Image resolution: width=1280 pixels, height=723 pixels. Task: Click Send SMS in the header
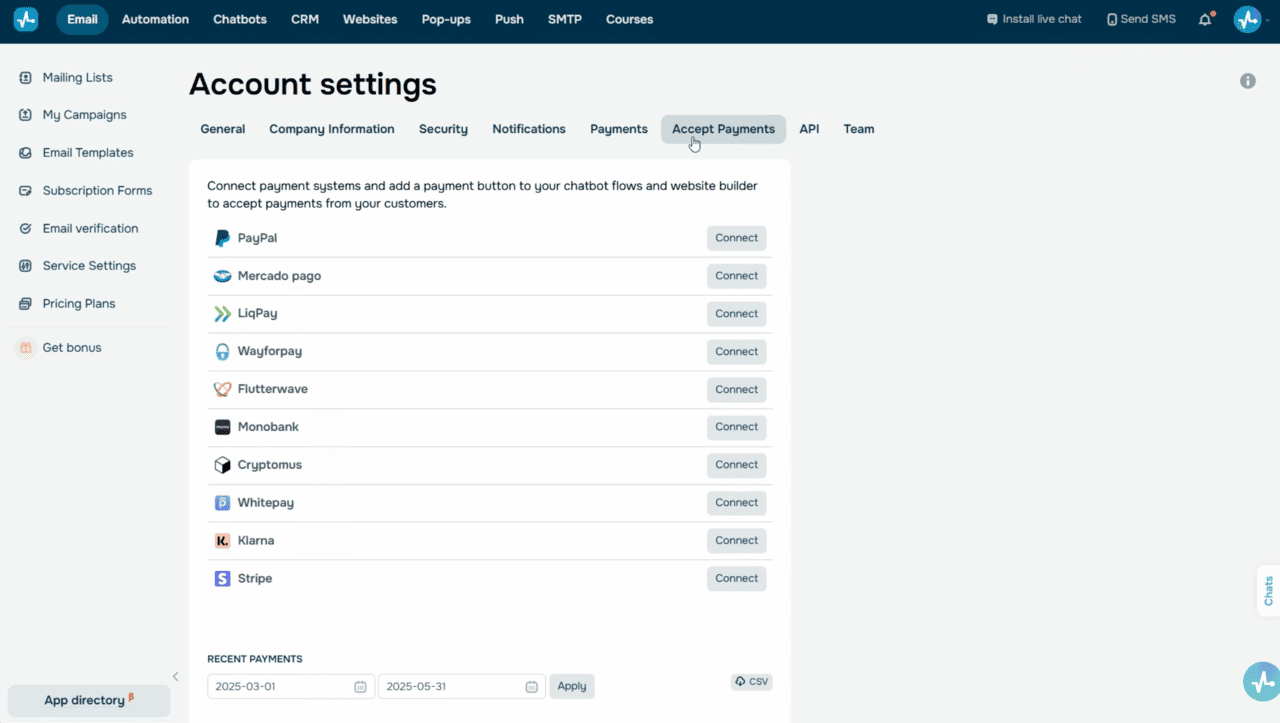1141,19
